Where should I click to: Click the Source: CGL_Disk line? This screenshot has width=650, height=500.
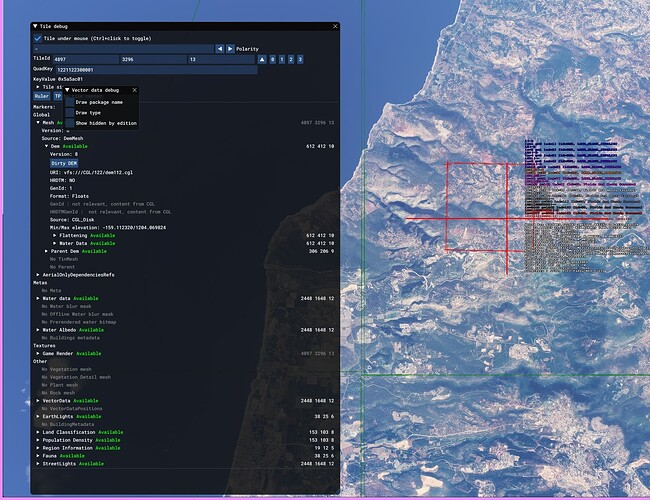[72, 220]
